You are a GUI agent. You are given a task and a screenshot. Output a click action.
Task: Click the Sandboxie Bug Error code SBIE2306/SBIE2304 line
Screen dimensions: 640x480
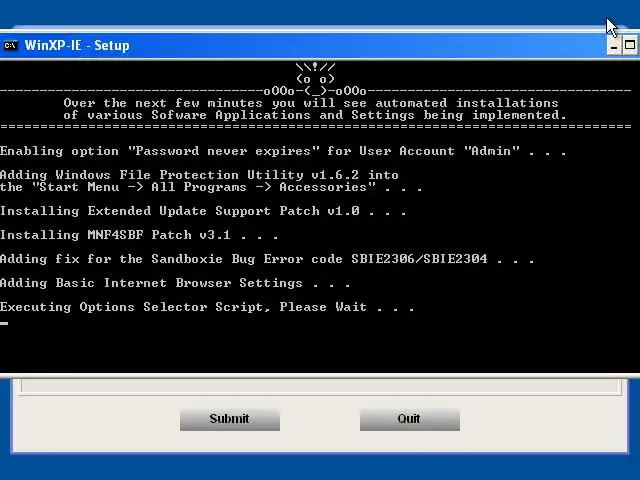pyautogui.click(x=267, y=259)
